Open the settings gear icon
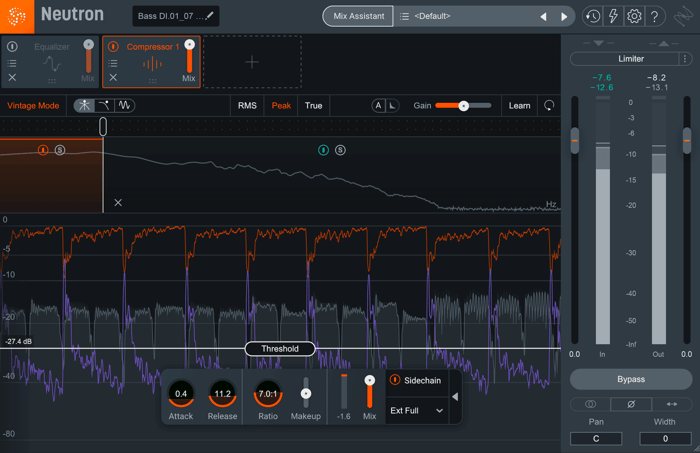The height and width of the screenshot is (453, 700). tap(634, 17)
